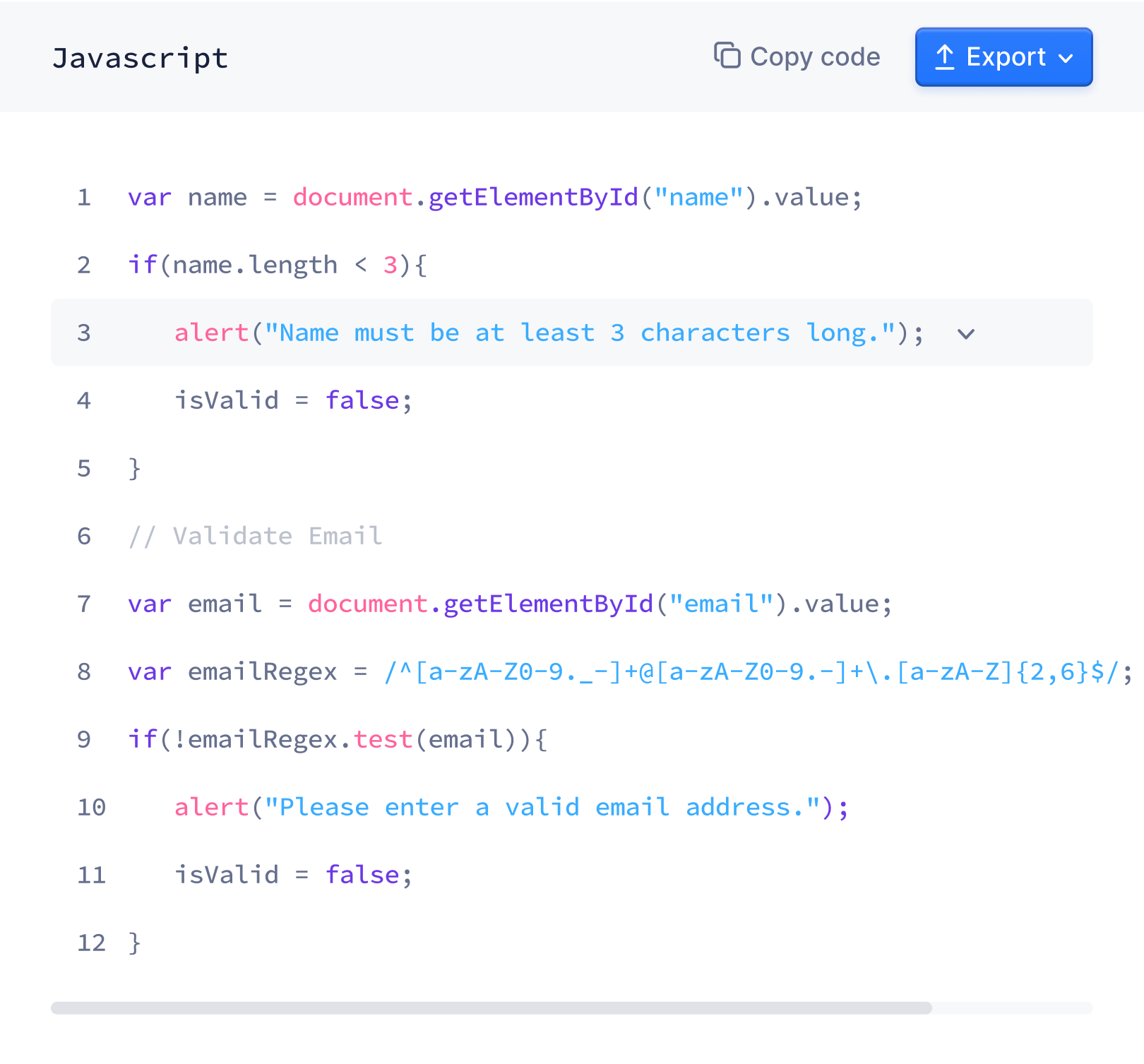This screenshot has width=1144, height=1064.
Task: Click the upload icon inside Export button
Action: pos(945,56)
